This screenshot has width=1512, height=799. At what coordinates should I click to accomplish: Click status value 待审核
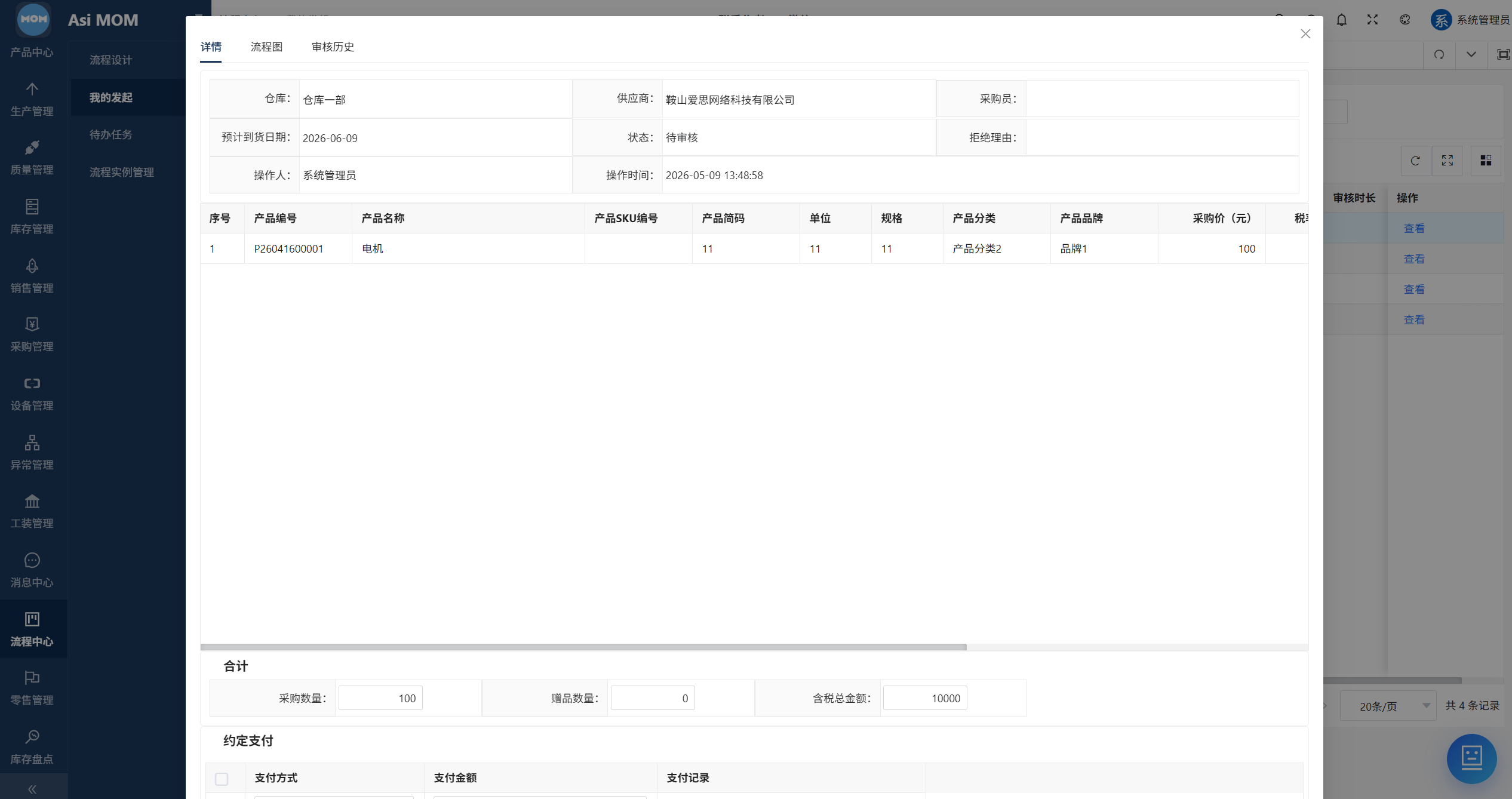[681, 137]
